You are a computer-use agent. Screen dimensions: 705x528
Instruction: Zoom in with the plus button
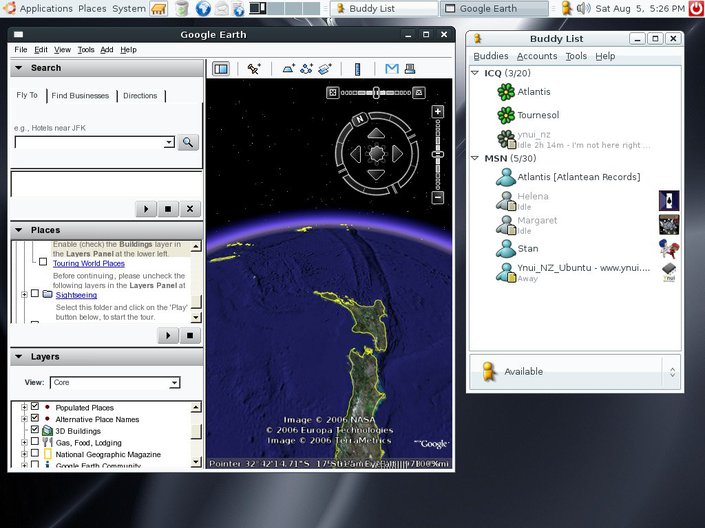click(437, 112)
